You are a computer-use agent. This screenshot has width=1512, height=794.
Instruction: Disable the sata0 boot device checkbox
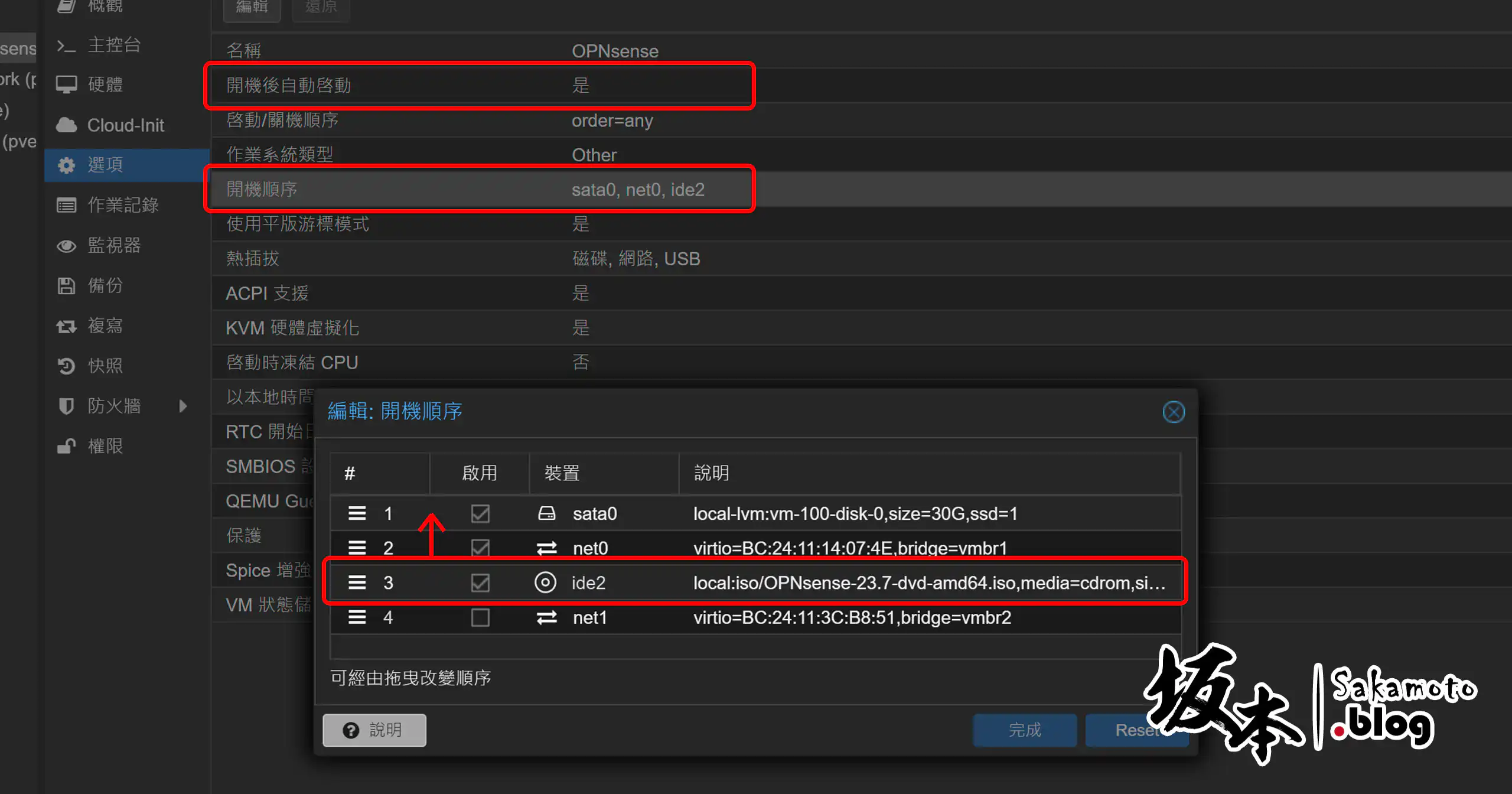[480, 513]
